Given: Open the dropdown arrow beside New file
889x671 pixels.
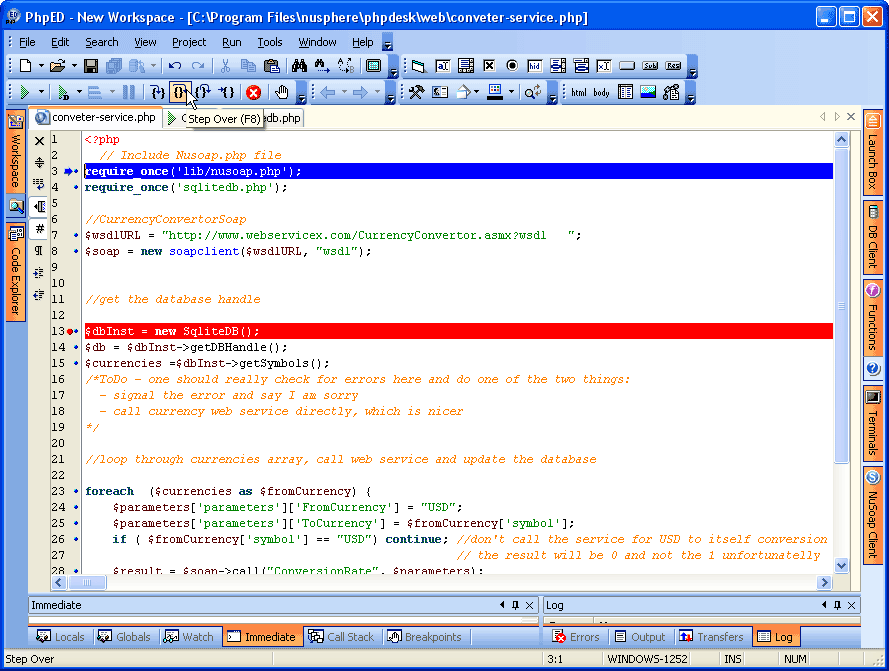Looking at the screenshot, I should (41, 66).
